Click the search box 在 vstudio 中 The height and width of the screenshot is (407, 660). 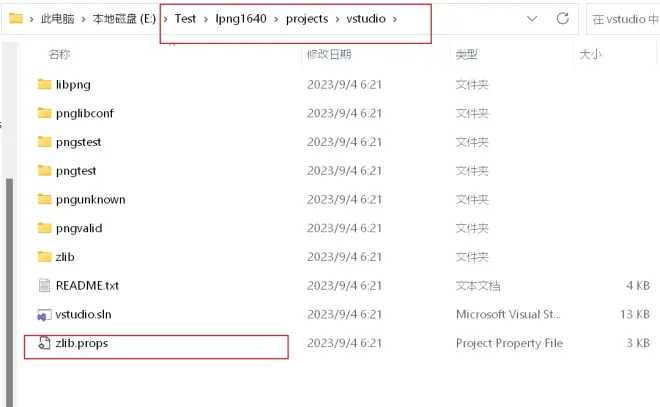pos(624,19)
